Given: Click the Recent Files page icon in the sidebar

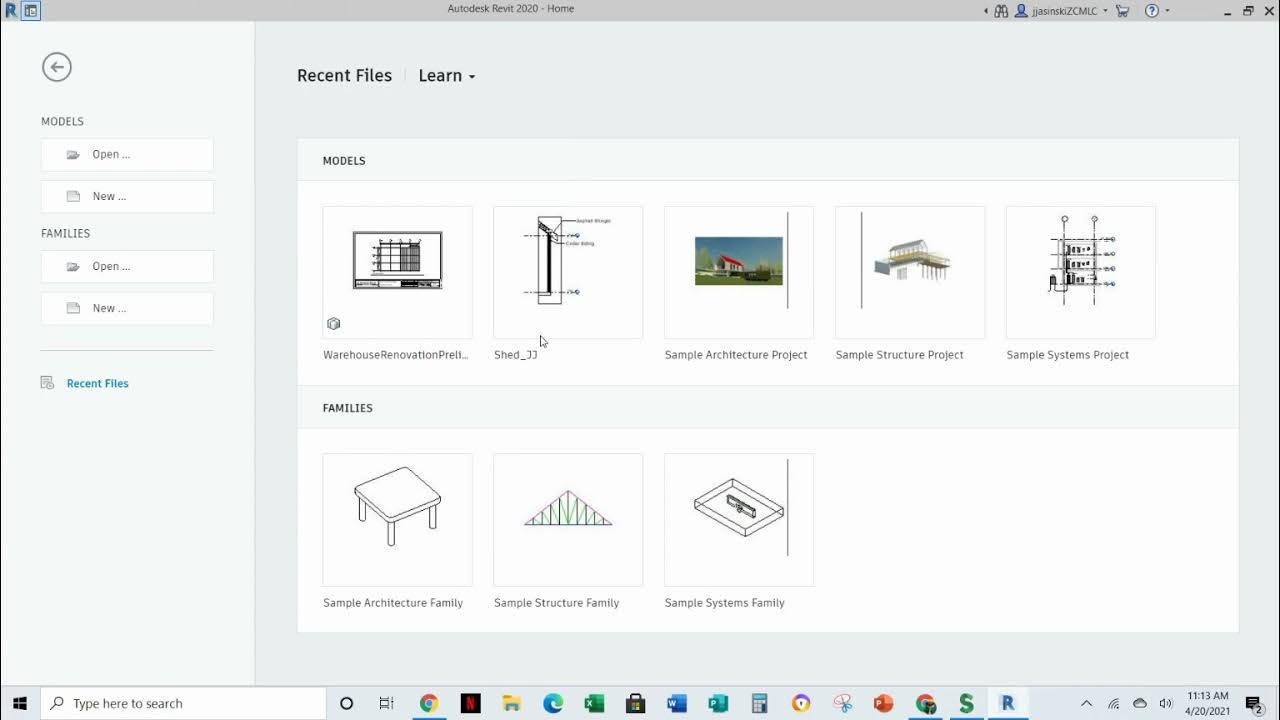Looking at the screenshot, I should (x=47, y=383).
